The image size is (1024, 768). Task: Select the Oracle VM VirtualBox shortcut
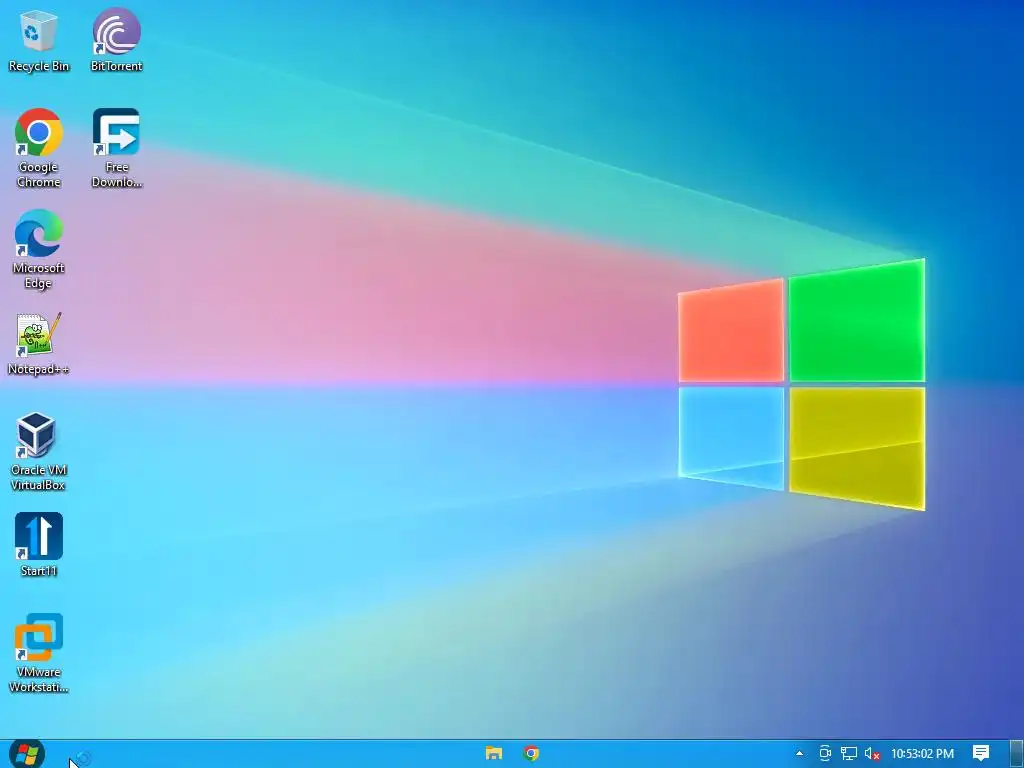pos(39,452)
